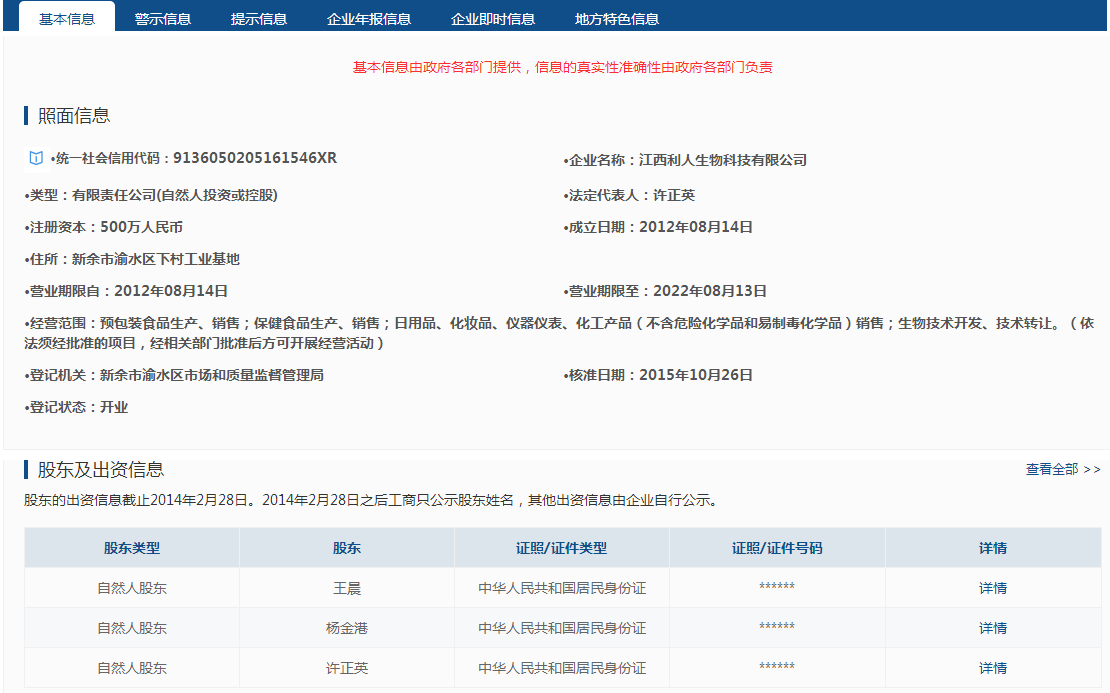Click shareholder name 许正英 in table

(x=347, y=668)
